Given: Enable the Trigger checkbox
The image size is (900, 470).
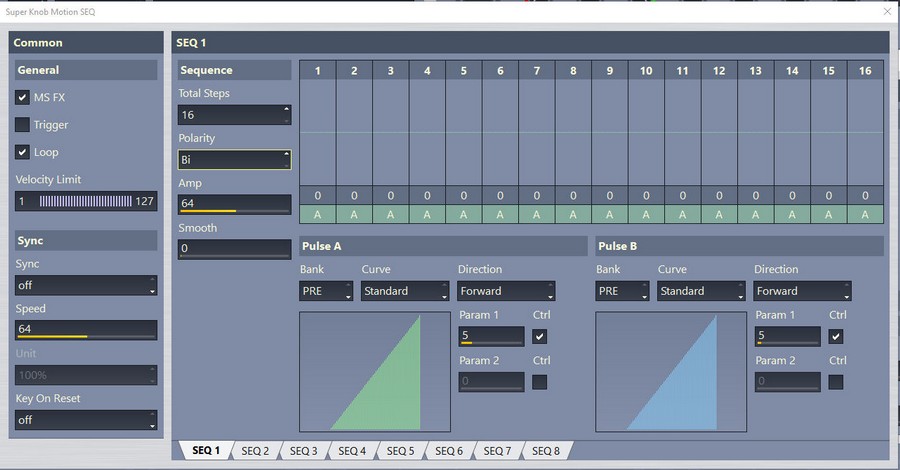Looking at the screenshot, I should [x=22, y=125].
